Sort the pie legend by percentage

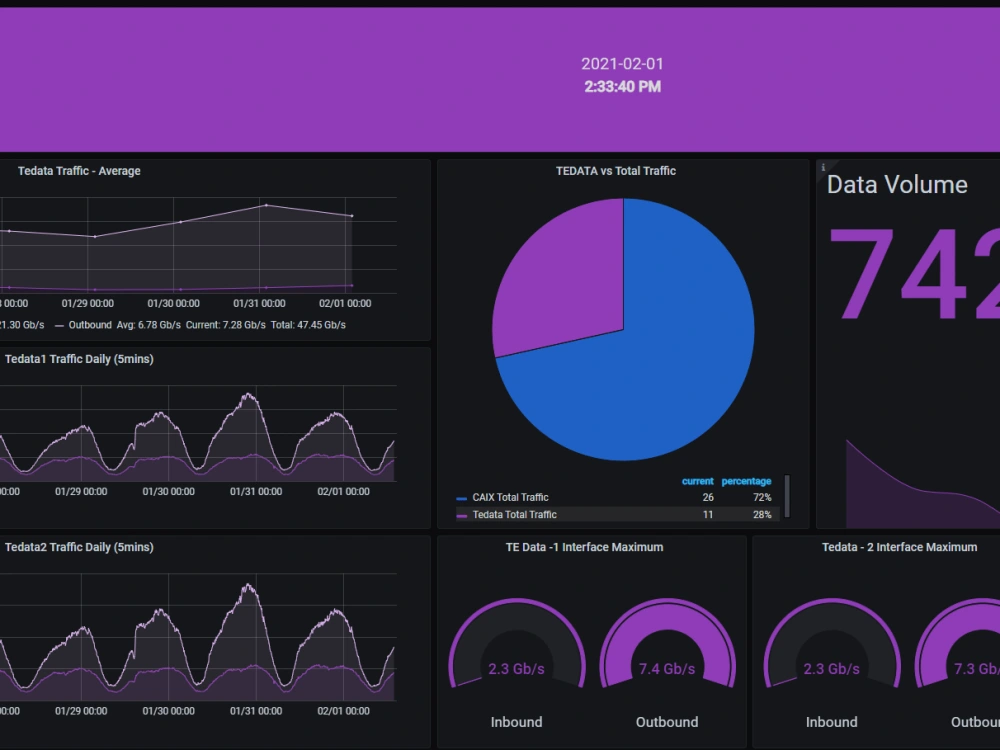pos(746,481)
